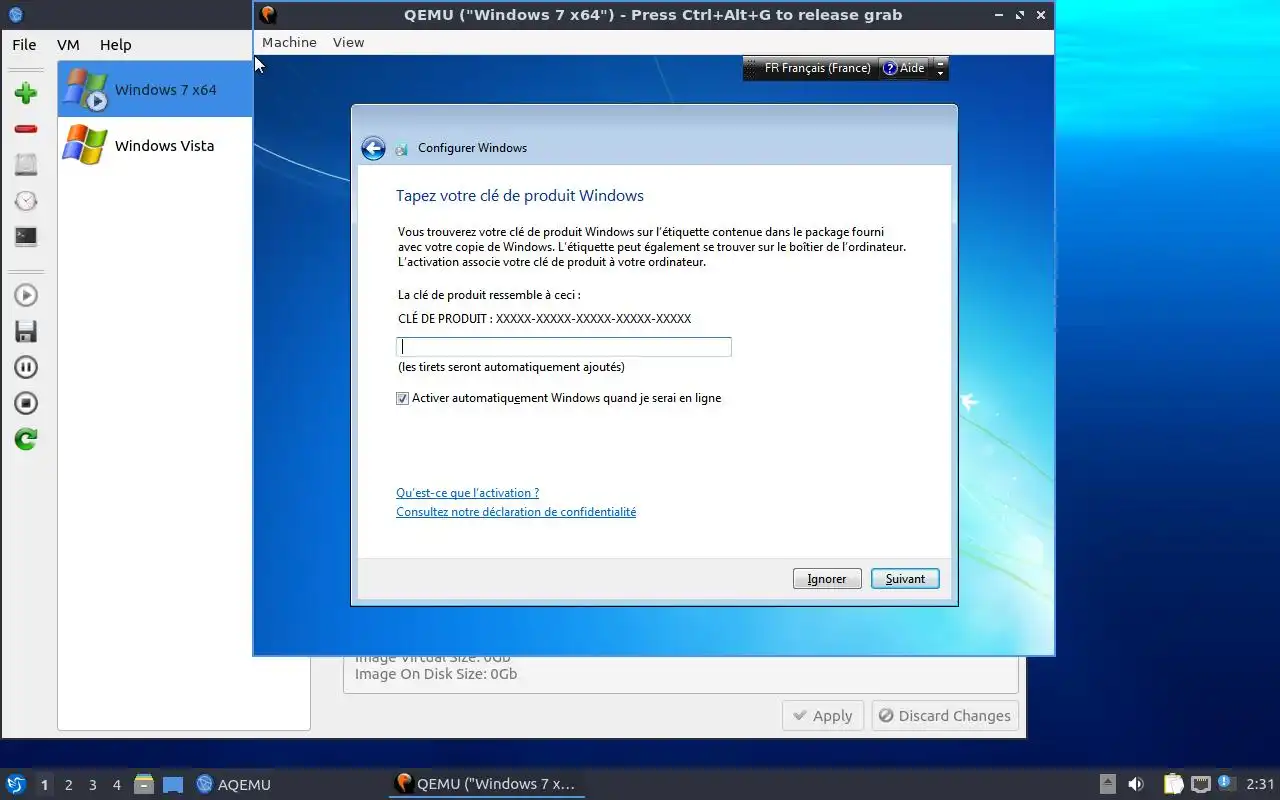Click the red minus Delete VM icon
1280x800 pixels.
tap(26, 129)
